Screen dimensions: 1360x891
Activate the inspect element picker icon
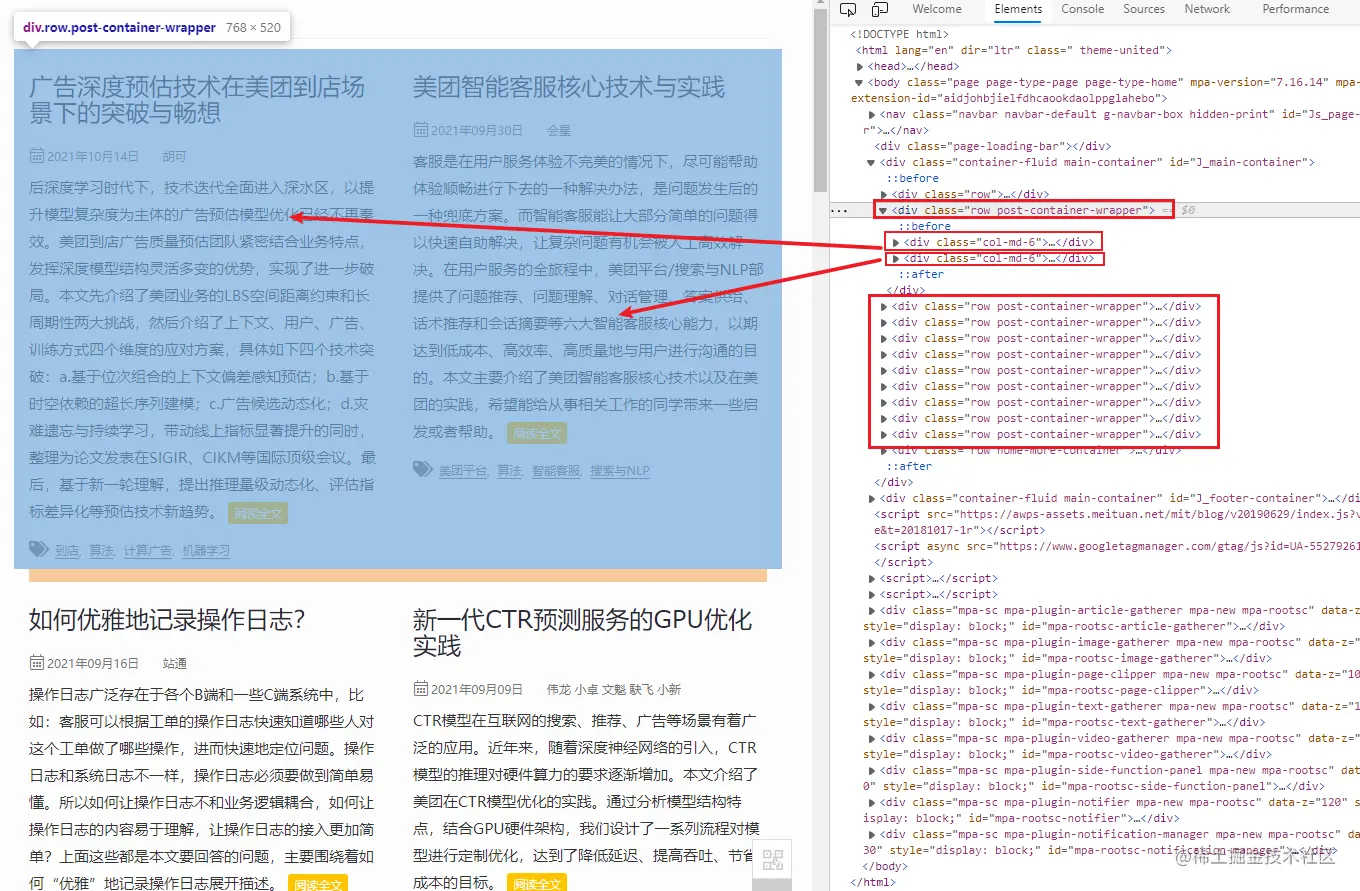(848, 10)
